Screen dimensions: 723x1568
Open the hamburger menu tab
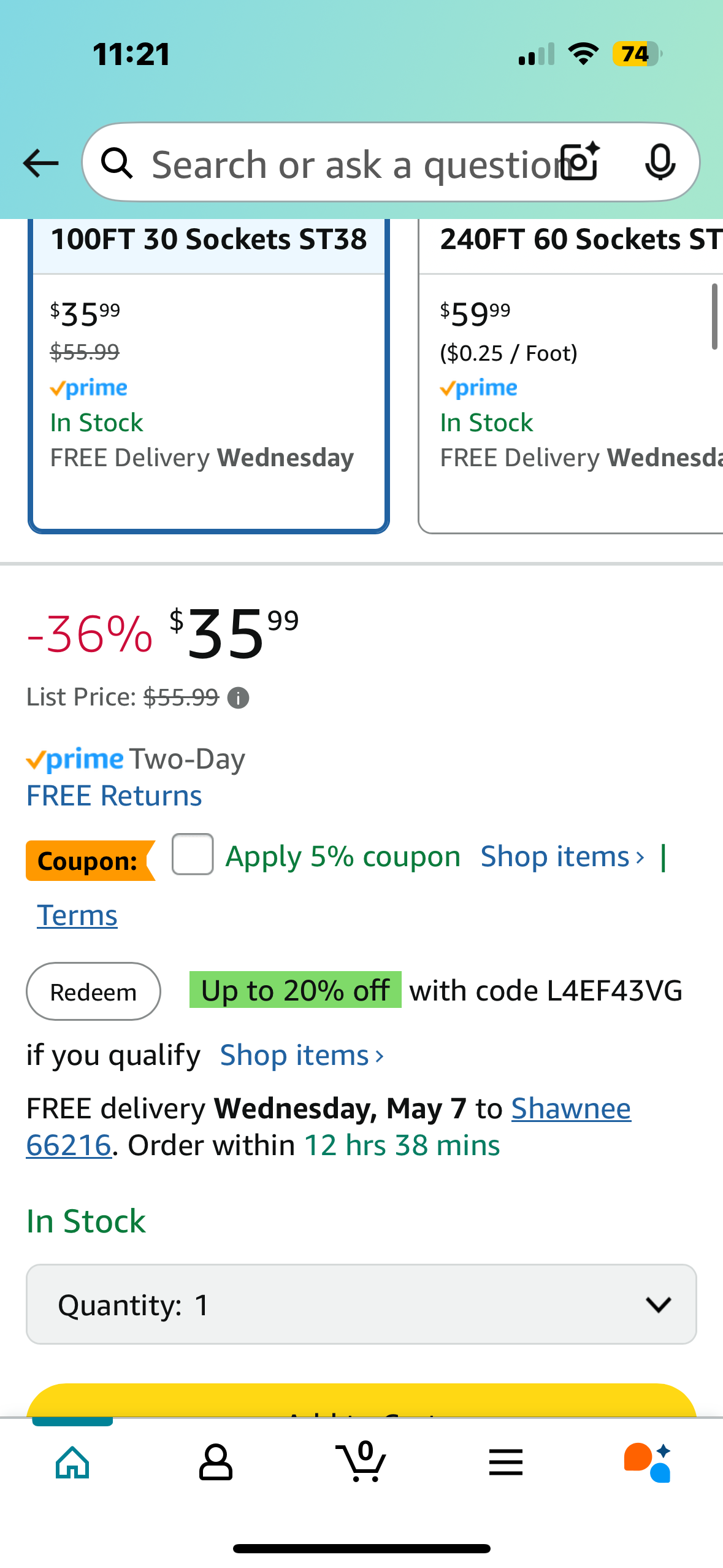(506, 1462)
